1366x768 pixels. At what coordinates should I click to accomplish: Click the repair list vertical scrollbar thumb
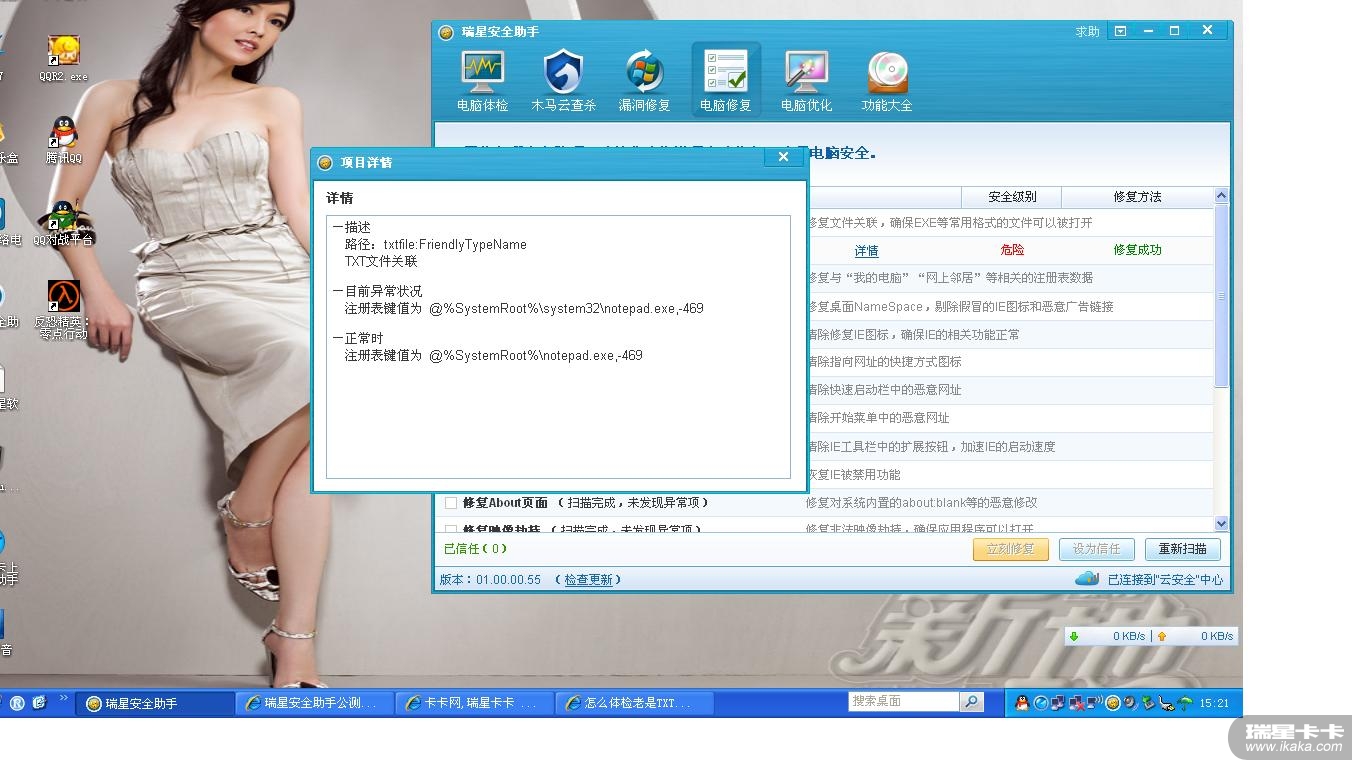click(1221, 295)
